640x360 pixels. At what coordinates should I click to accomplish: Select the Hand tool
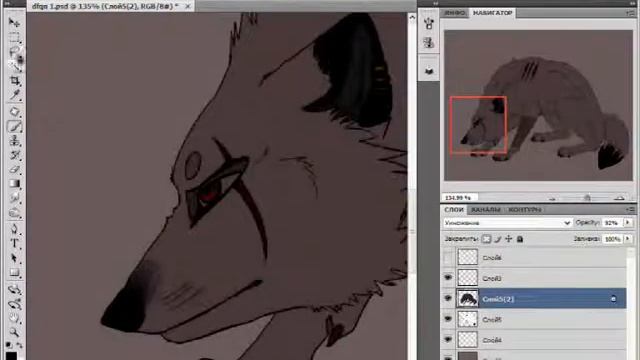coord(14,318)
